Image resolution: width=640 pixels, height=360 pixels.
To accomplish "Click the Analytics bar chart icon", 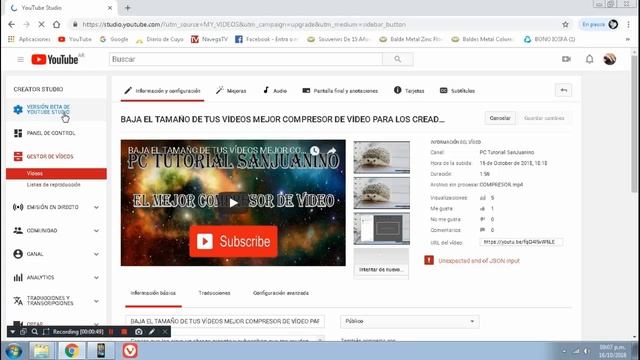I will 18,278.
